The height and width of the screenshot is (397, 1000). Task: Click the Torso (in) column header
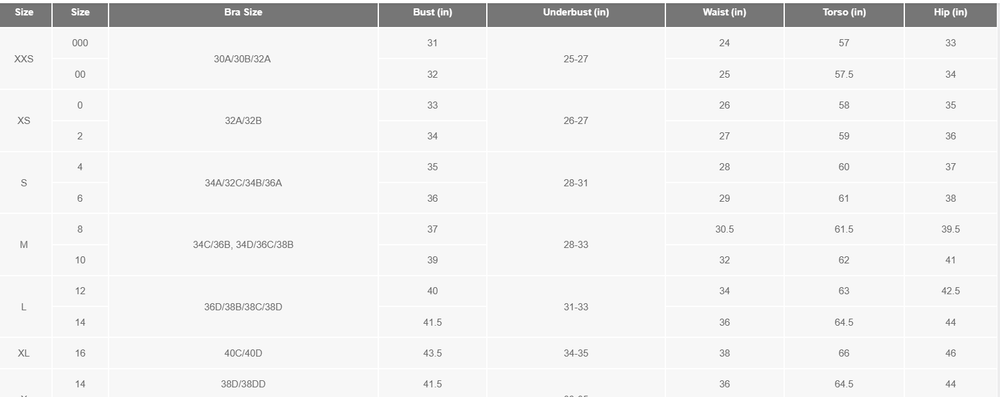click(x=844, y=13)
